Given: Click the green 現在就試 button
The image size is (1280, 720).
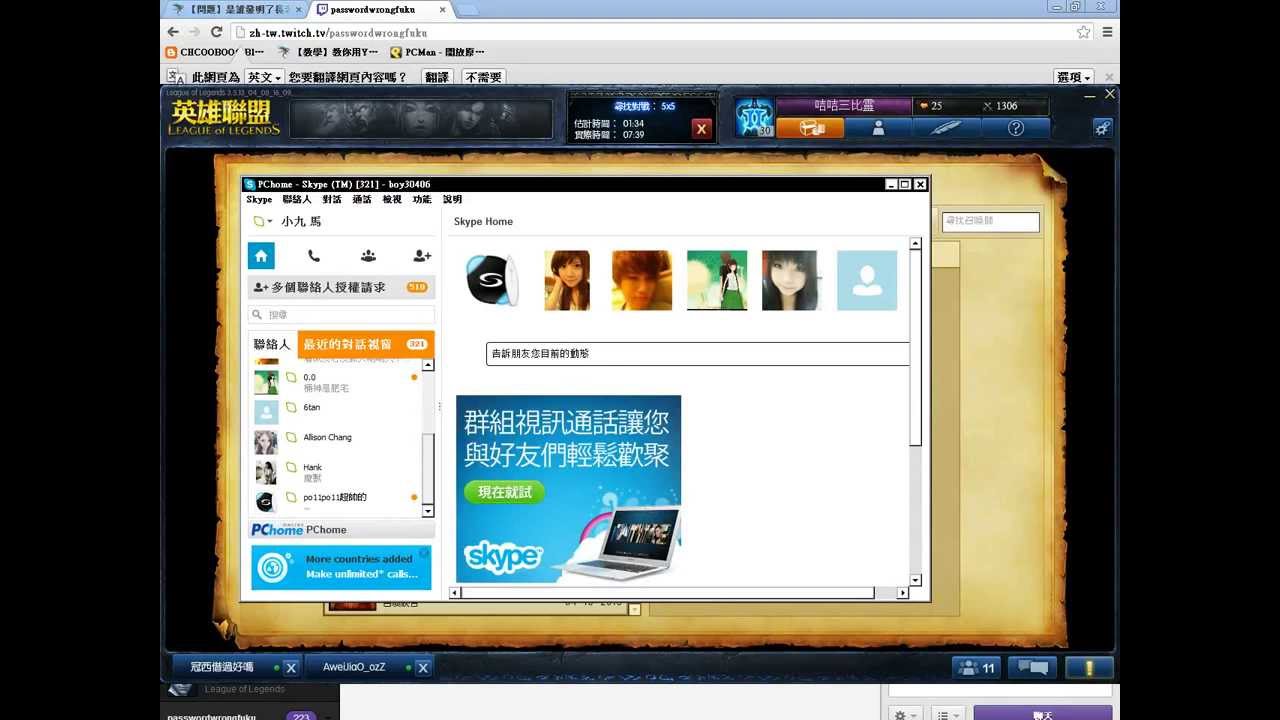Looking at the screenshot, I should pos(504,492).
